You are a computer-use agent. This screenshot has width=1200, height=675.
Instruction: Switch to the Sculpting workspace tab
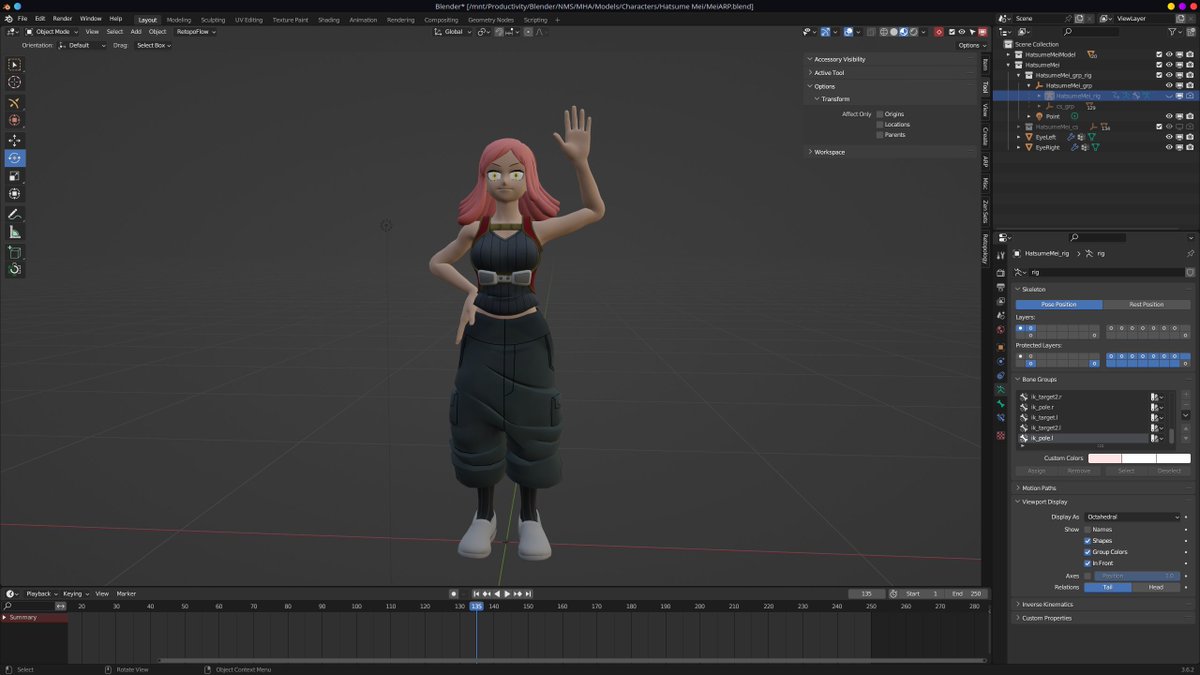pos(213,20)
